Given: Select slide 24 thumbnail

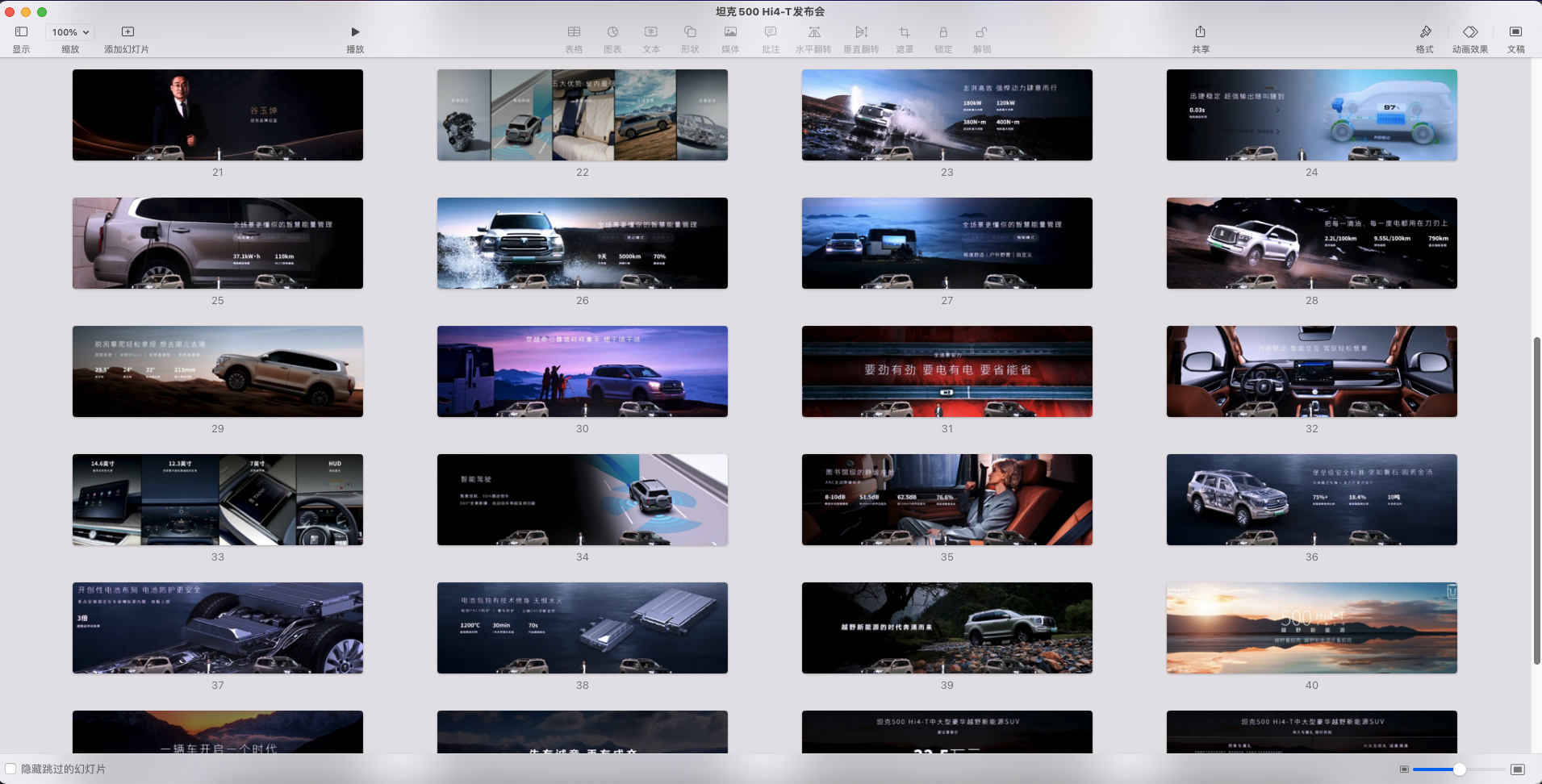Looking at the screenshot, I should click(x=1312, y=115).
